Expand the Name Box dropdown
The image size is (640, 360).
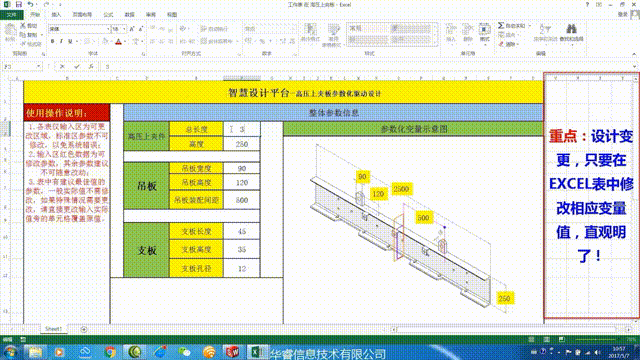pyautogui.click(x=38, y=67)
